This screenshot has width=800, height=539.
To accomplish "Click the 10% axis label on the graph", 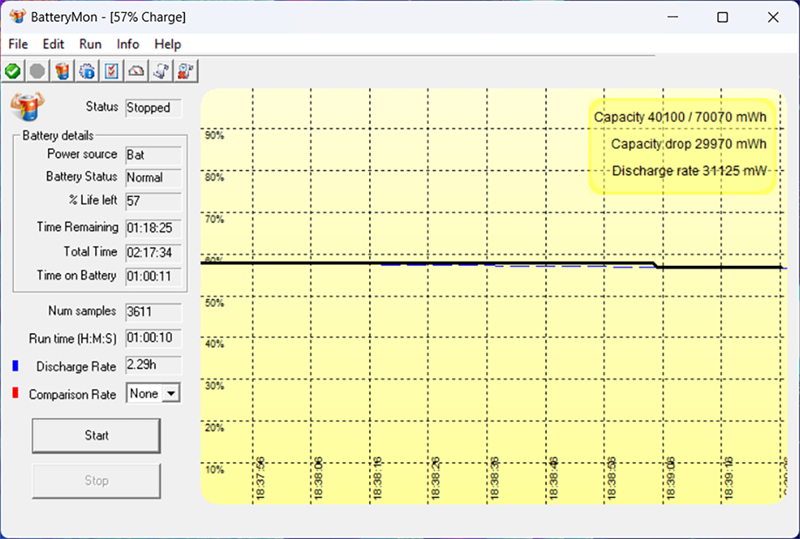I will point(214,470).
